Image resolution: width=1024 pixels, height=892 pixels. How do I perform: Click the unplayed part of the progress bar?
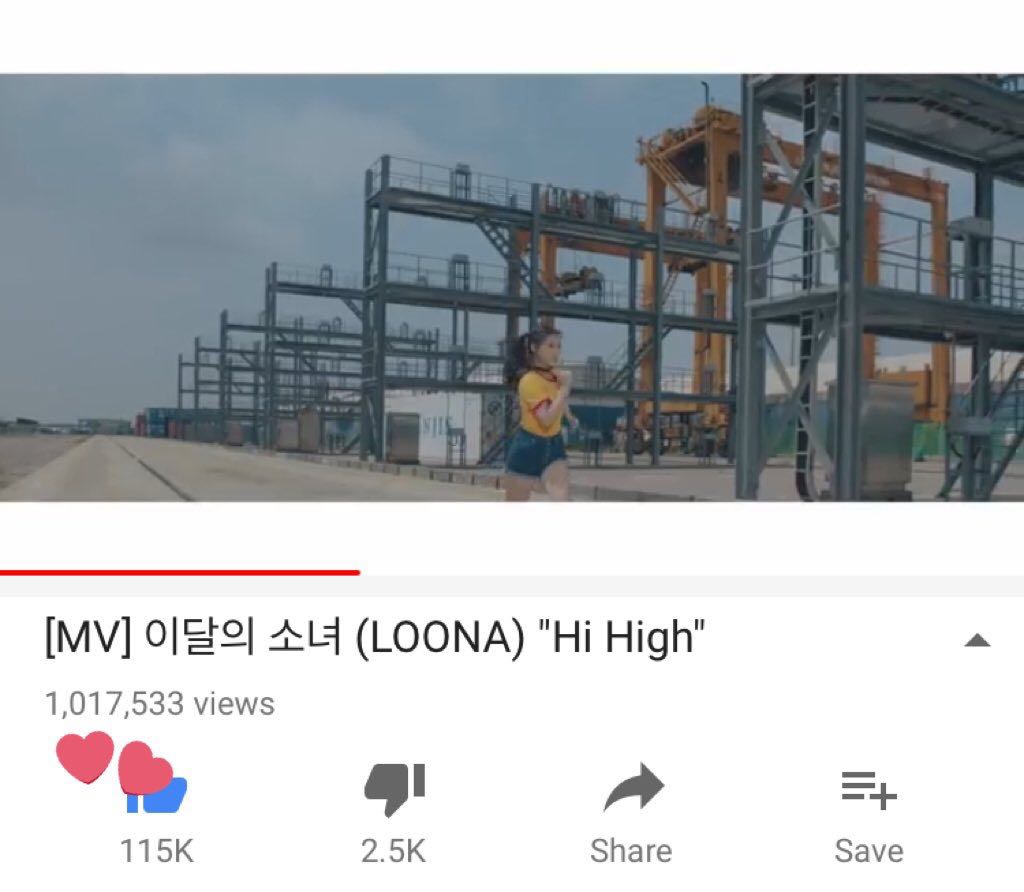(692, 573)
